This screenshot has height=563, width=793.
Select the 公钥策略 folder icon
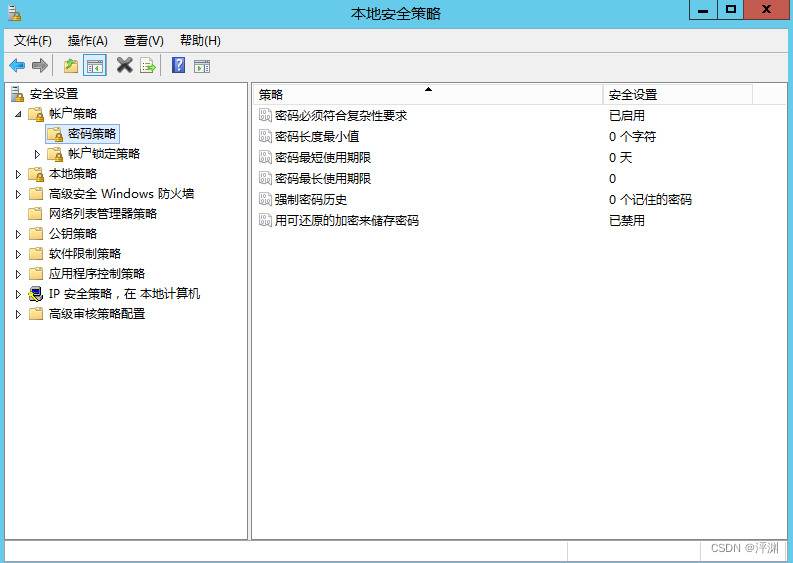click(x=35, y=234)
